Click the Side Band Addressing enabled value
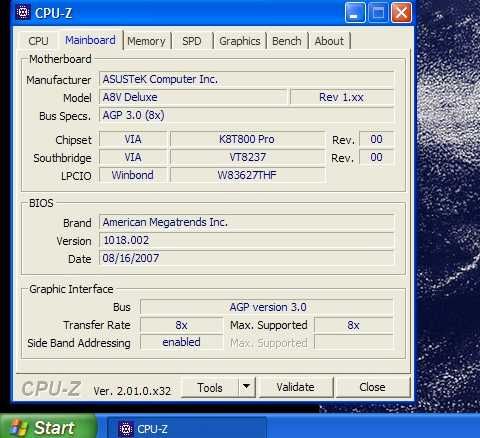 click(x=181, y=343)
